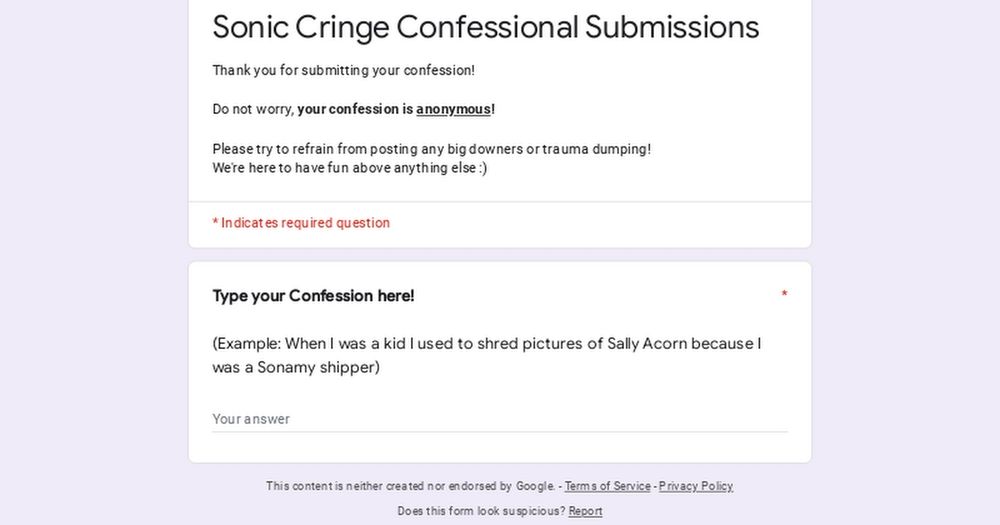Screen dimensions: 1000x525
Task: Click the smiley at the description's end
Action: (x=481, y=168)
